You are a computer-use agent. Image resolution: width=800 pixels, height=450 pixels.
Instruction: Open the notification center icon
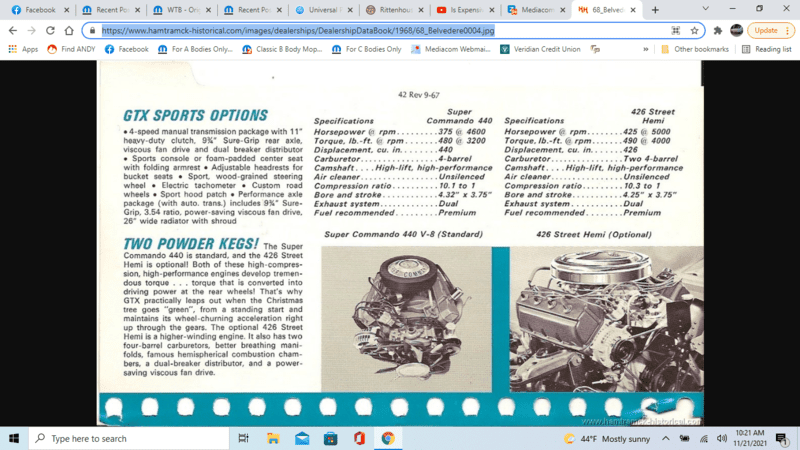click(781, 438)
